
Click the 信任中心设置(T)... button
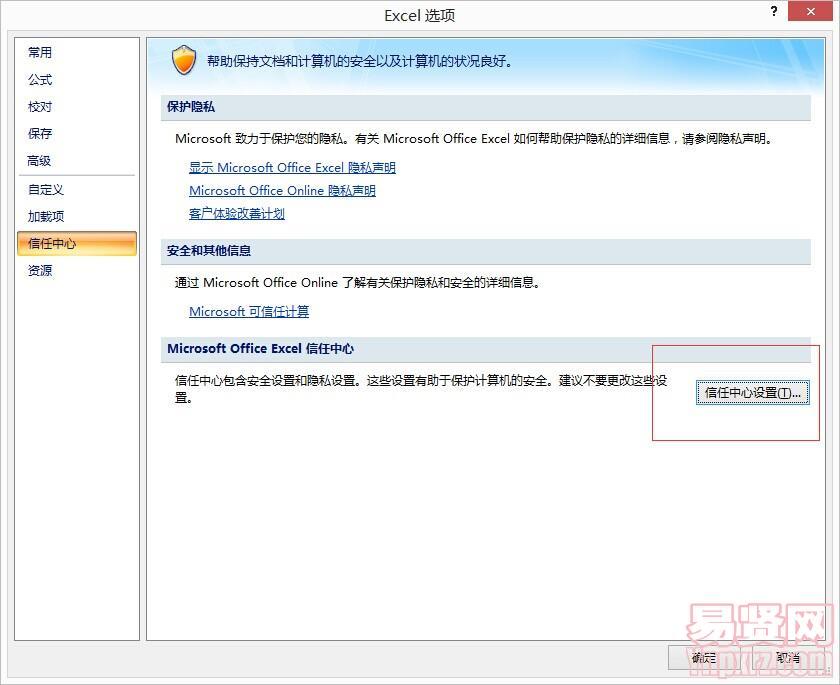click(753, 393)
